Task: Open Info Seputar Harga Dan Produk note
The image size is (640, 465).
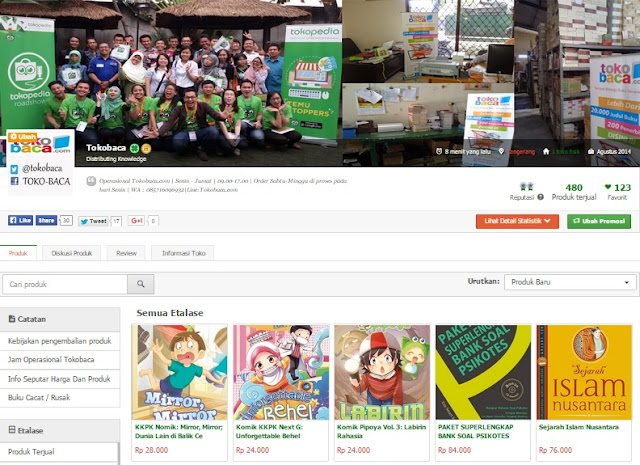Action: tap(60, 379)
